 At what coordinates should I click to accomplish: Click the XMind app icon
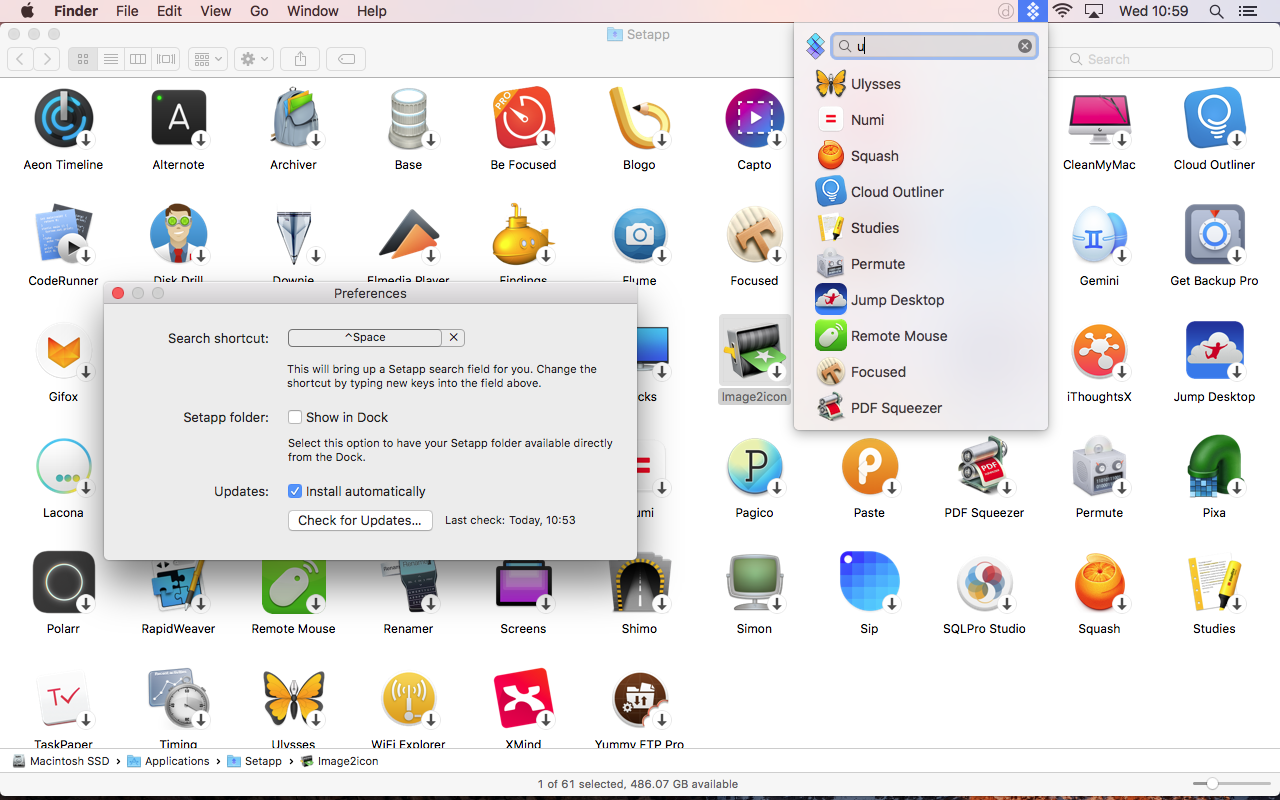coord(524,698)
